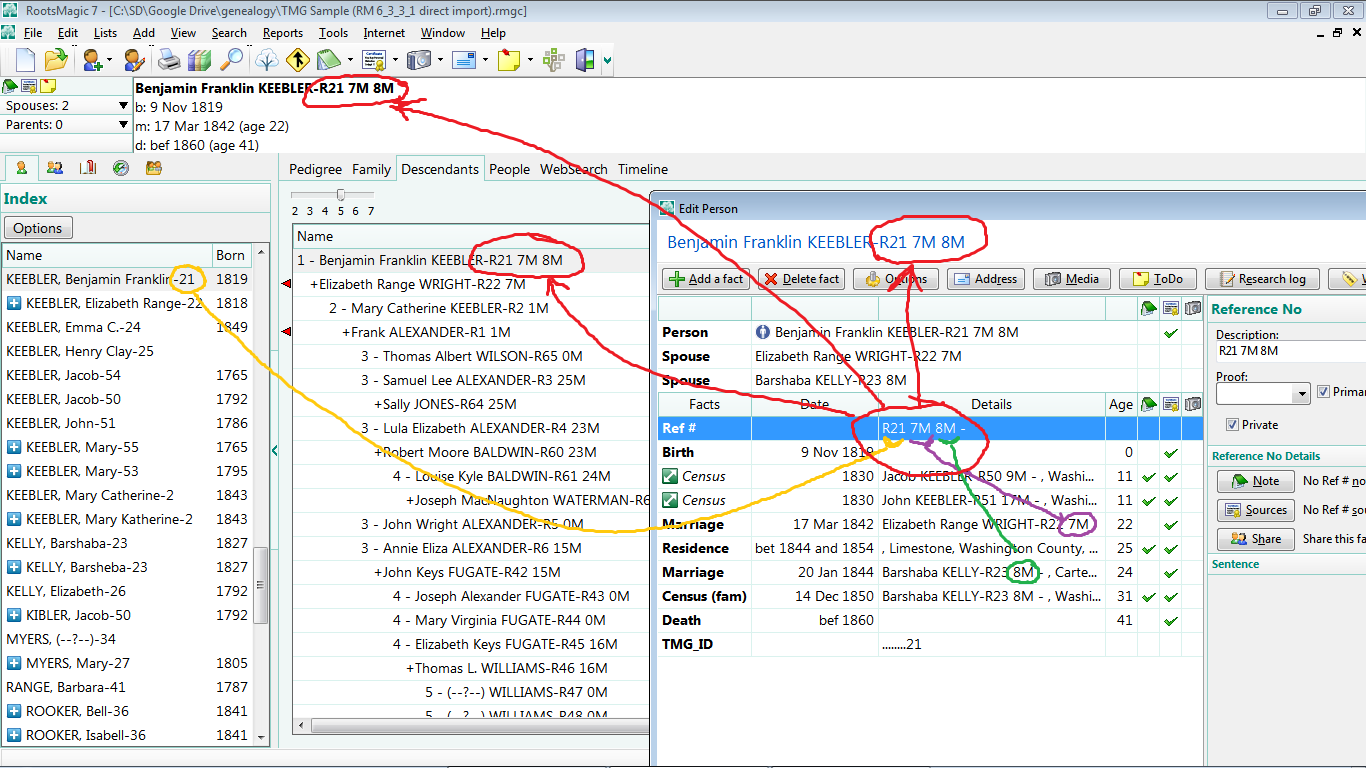Click the green tree diagram toolbar icon

click(x=554, y=60)
